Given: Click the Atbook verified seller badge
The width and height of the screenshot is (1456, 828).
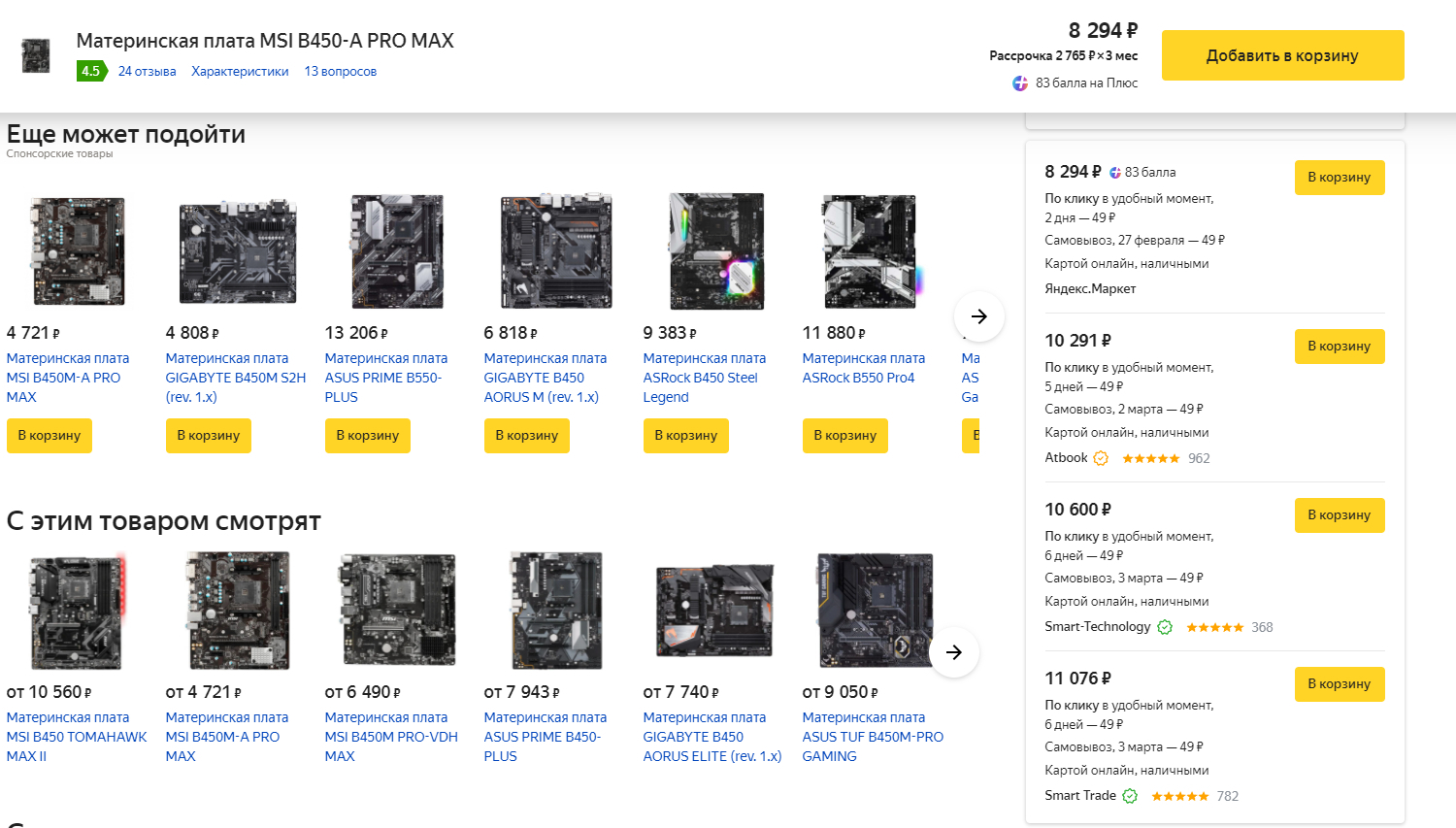Looking at the screenshot, I should point(1101,458).
